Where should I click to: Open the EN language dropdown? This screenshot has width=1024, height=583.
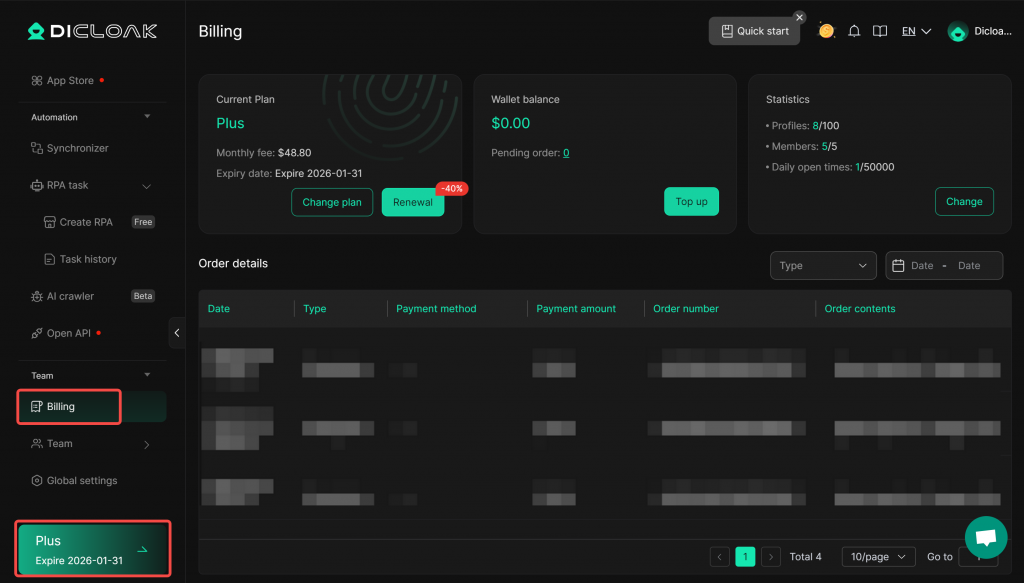point(916,31)
